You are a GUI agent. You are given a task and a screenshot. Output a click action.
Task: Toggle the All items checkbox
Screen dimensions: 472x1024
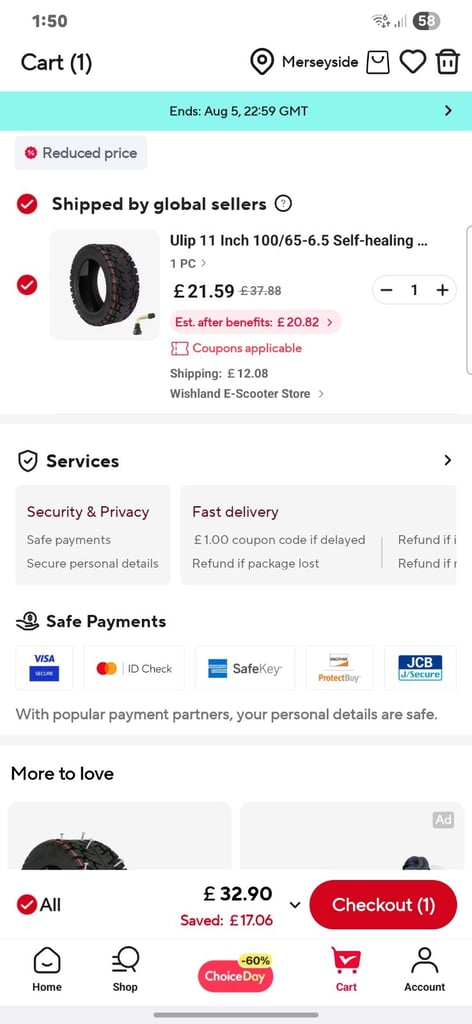27,904
